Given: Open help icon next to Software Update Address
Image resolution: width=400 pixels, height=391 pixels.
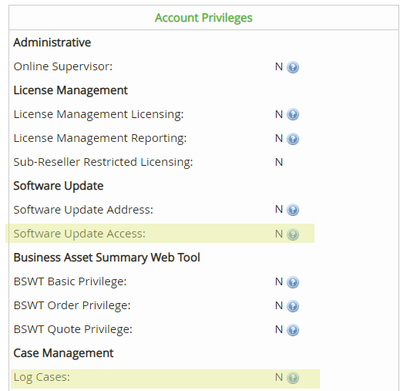Looking at the screenshot, I should pos(293,210).
